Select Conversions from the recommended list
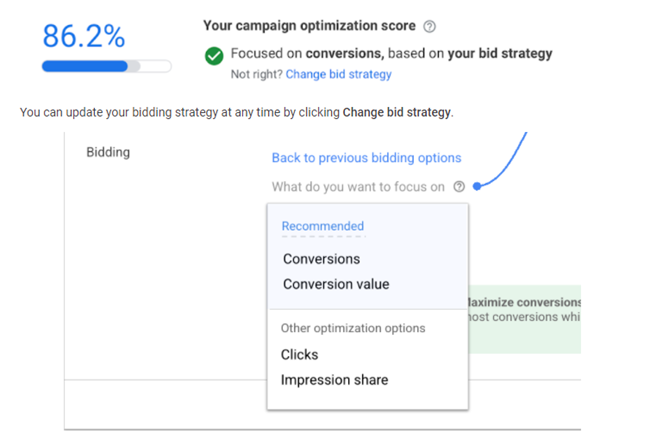This screenshot has height=440, width=650. [321, 259]
